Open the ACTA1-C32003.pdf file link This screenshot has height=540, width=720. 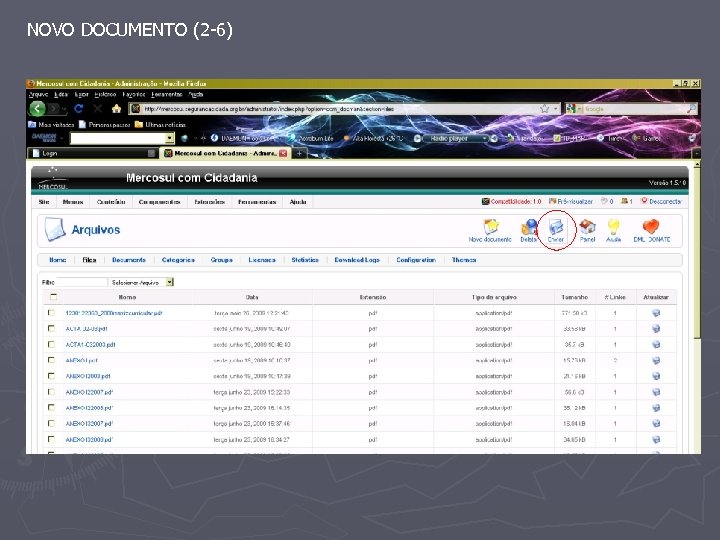[x=90, y=344]
